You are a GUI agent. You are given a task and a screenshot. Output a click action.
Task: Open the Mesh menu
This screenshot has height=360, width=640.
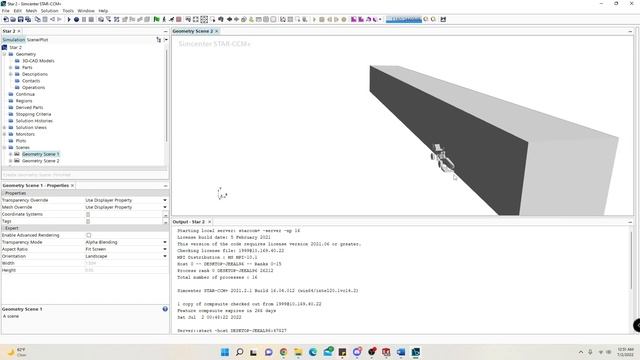(31, 11)
